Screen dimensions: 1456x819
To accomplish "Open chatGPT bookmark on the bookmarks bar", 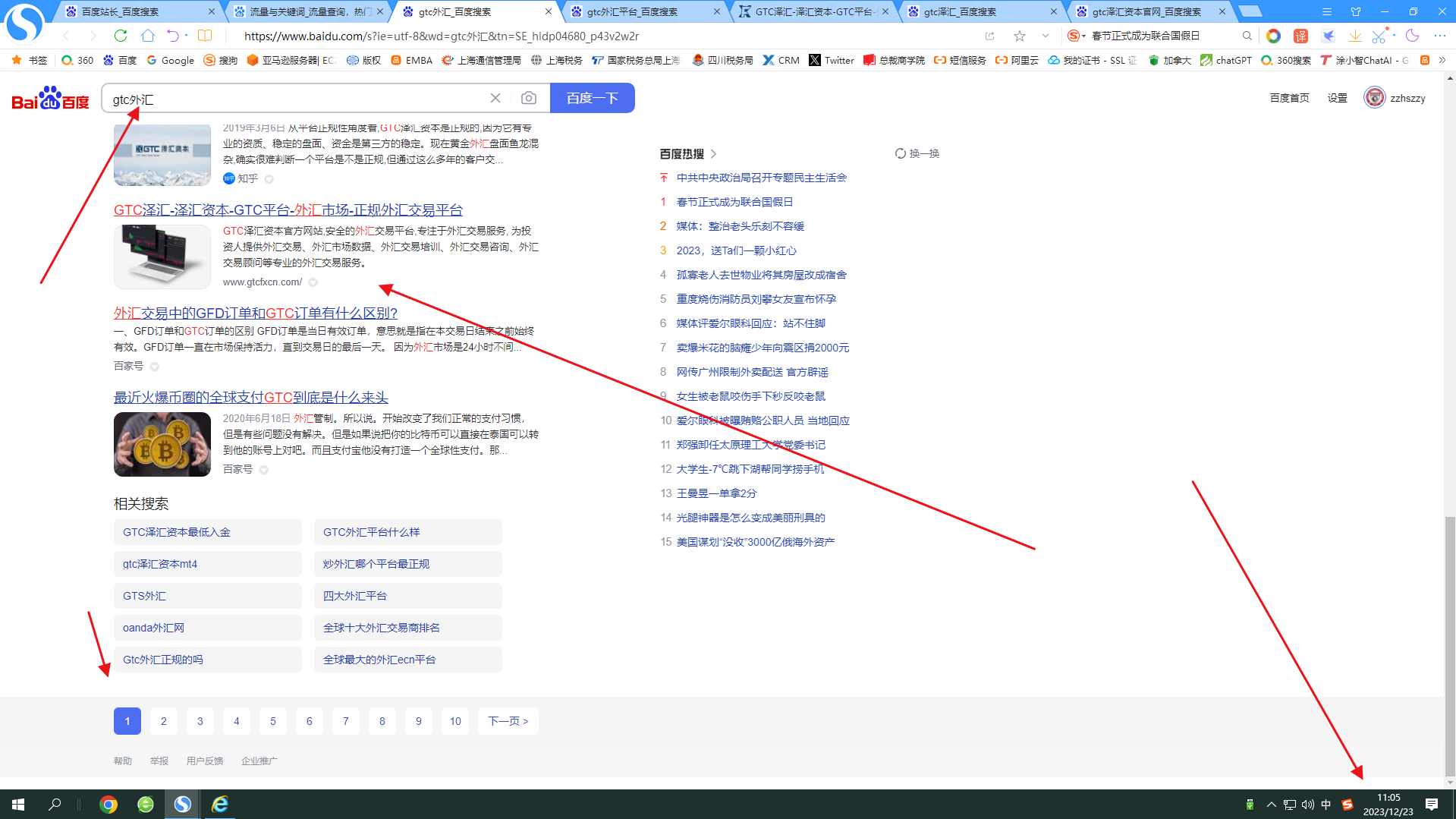I will tap(1225, 60).
